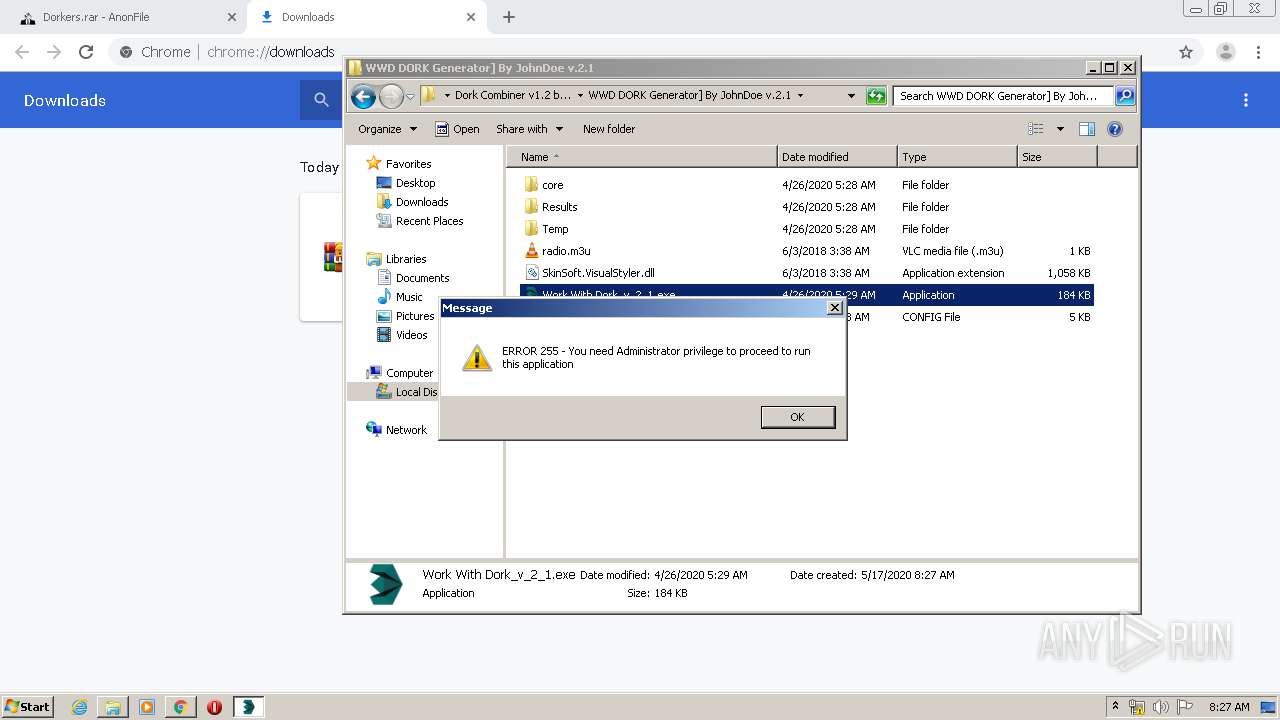Open Chrome from the taskbar

(181, 707)
